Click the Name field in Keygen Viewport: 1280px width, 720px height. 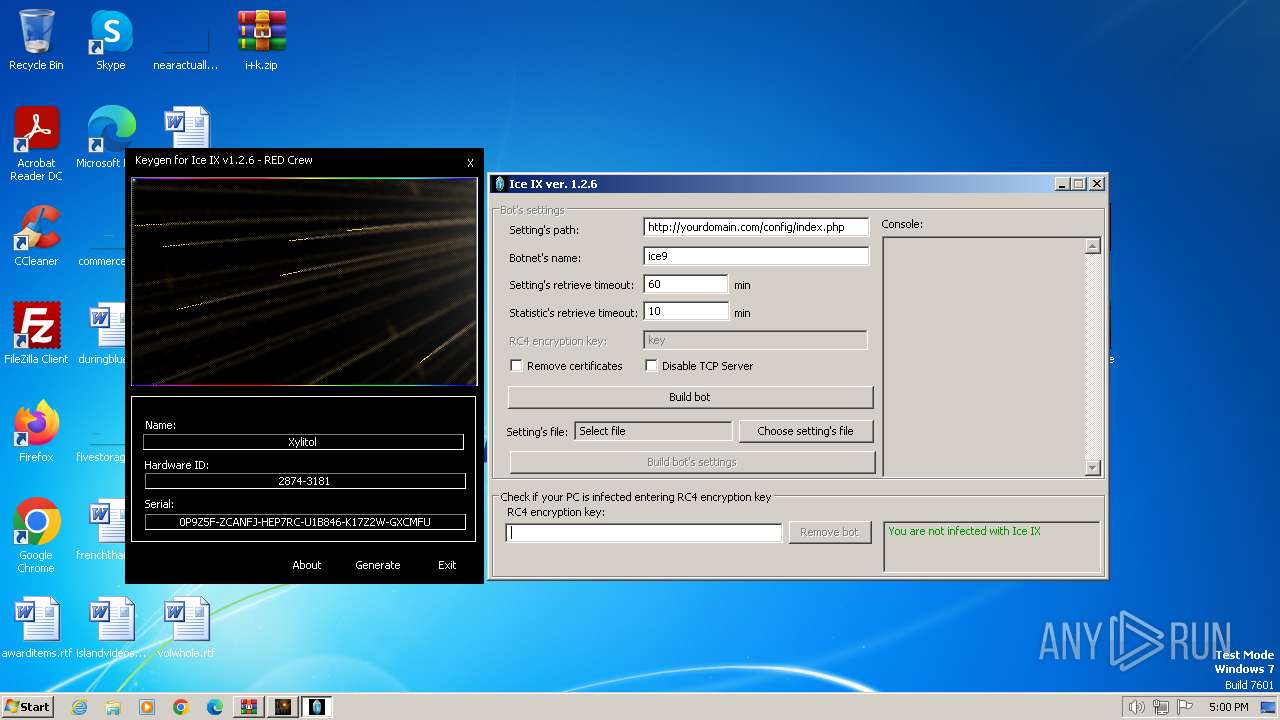pos(303,442)
